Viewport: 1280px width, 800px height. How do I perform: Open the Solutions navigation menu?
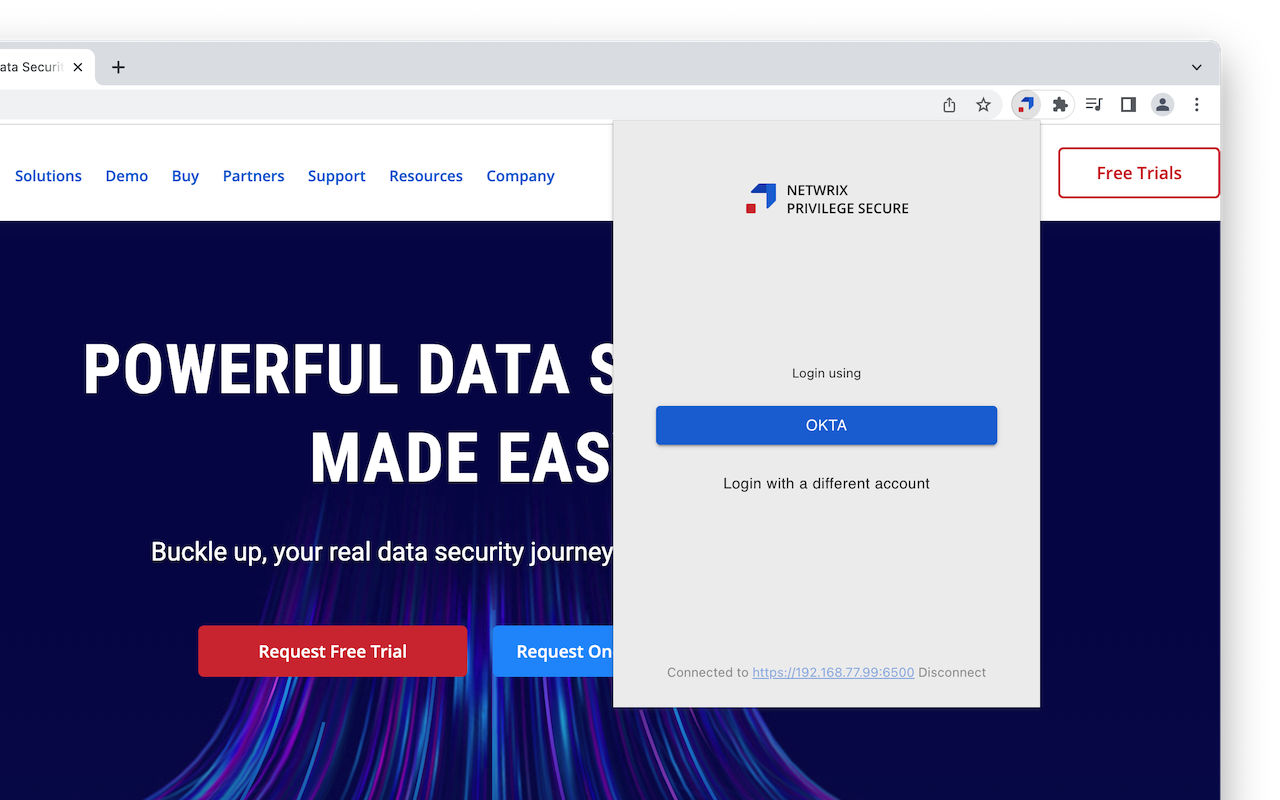48,176
